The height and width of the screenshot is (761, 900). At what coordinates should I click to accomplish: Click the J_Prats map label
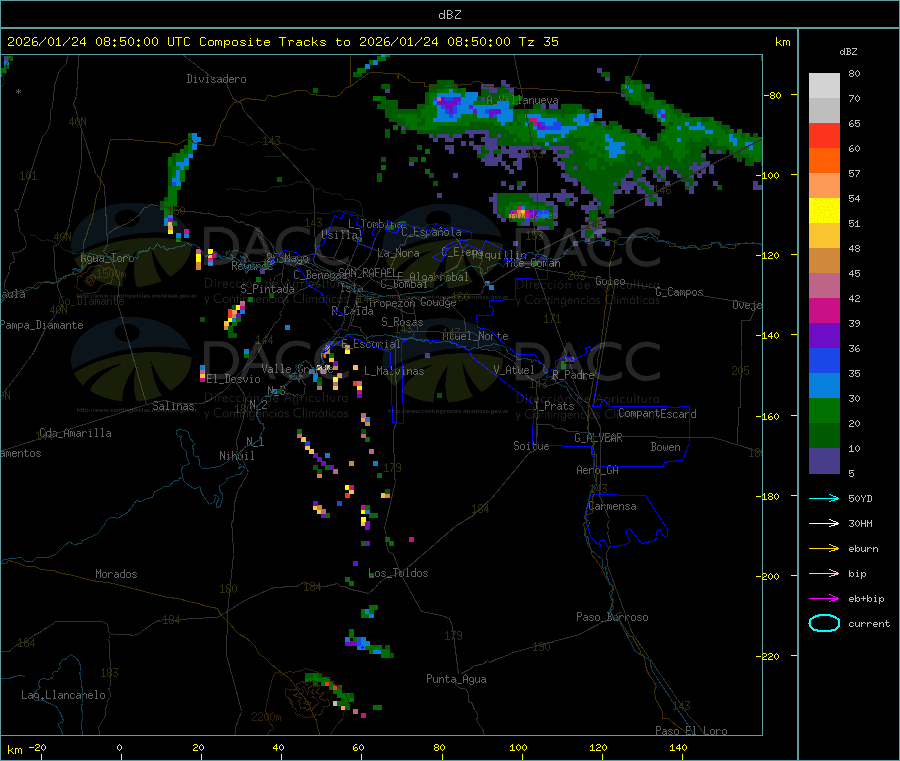pos(554,406)
